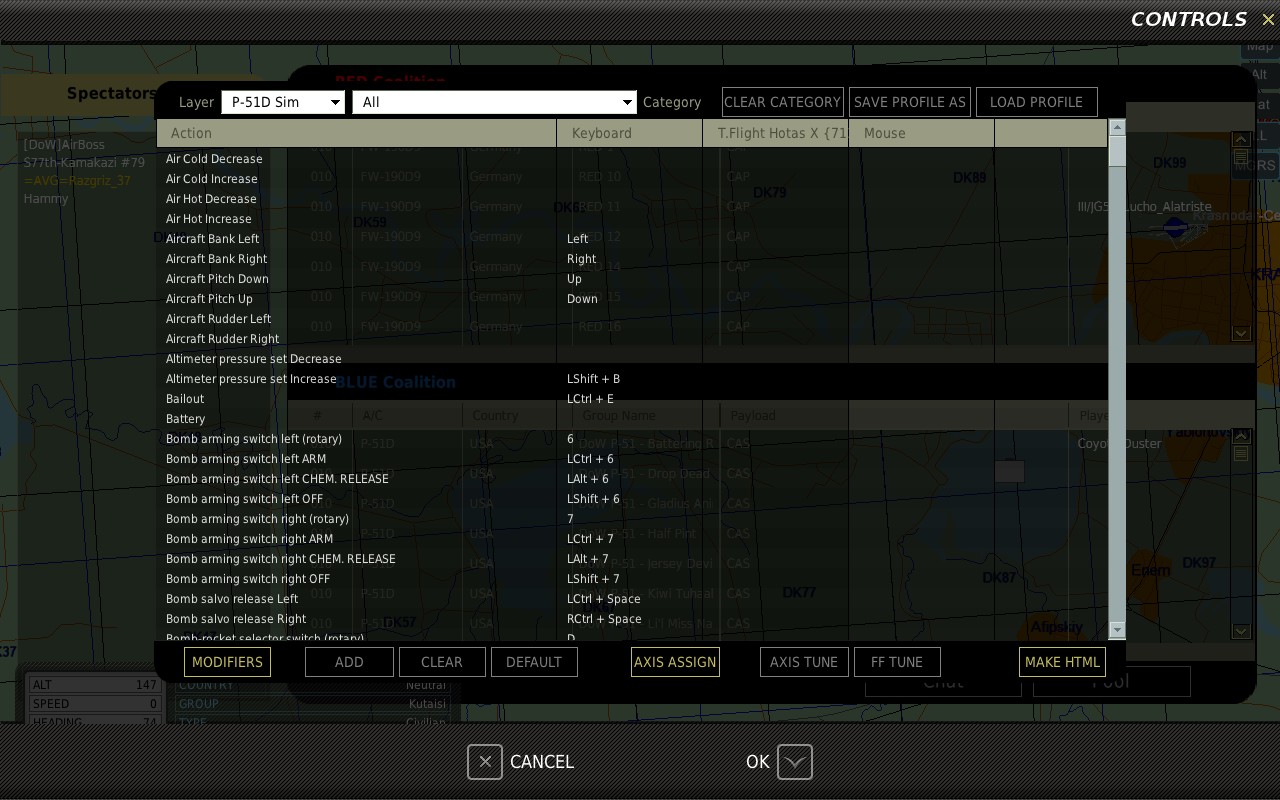Click the CLEAR button
The image size is (1280, 800).
[442, 662]
